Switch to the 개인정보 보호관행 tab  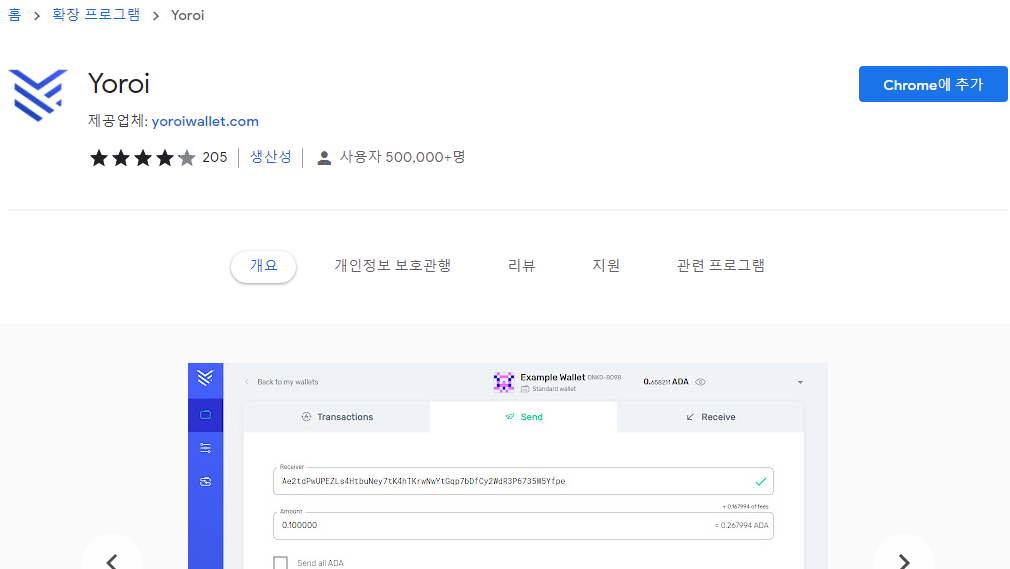392,265
